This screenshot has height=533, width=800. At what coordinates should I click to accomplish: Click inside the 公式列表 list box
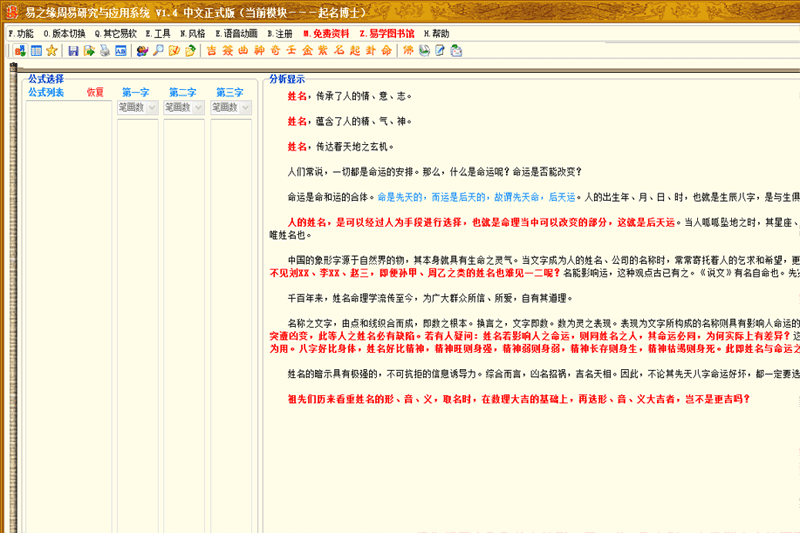(68, 300)
